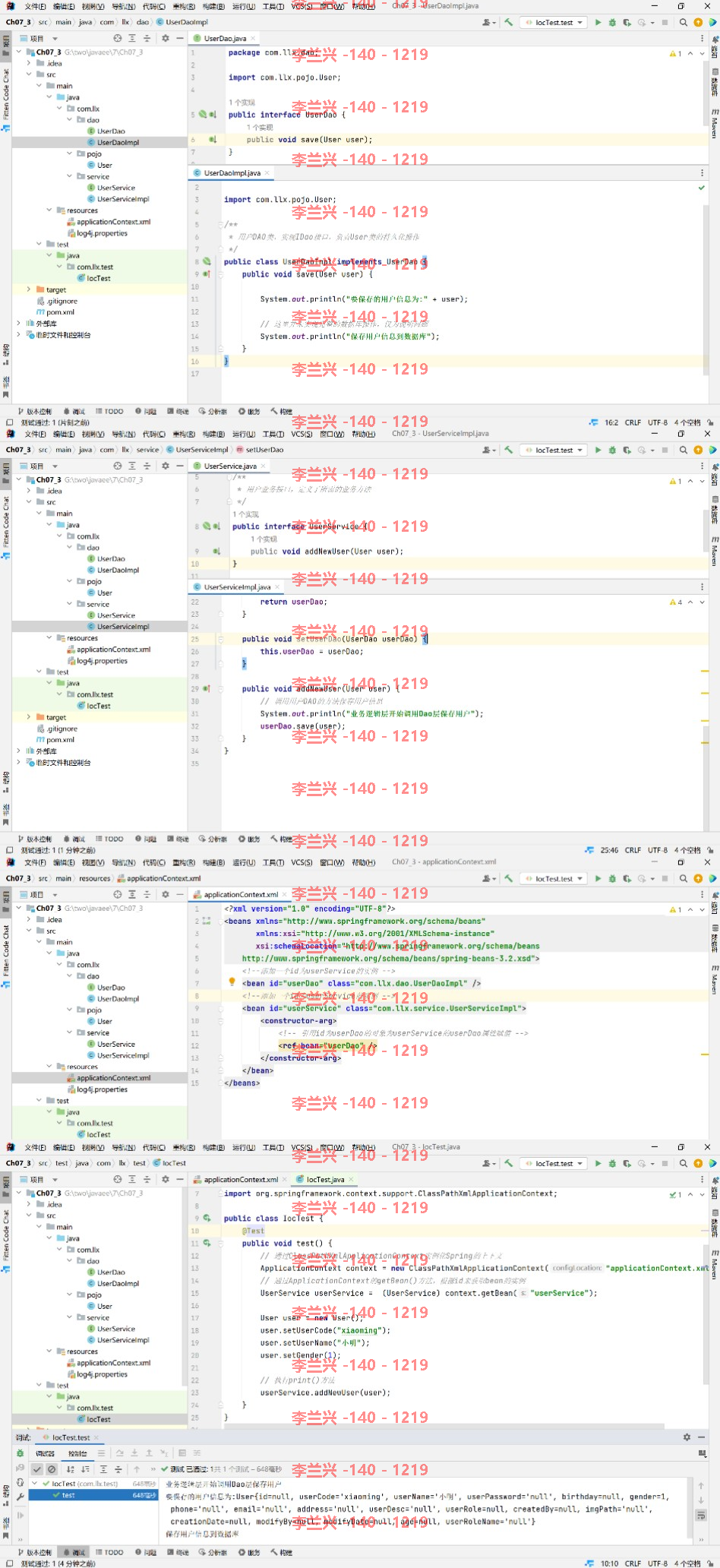
Task: Open run configuration dropdown in IocTest.java window
Action: (x=554, y=1163)
